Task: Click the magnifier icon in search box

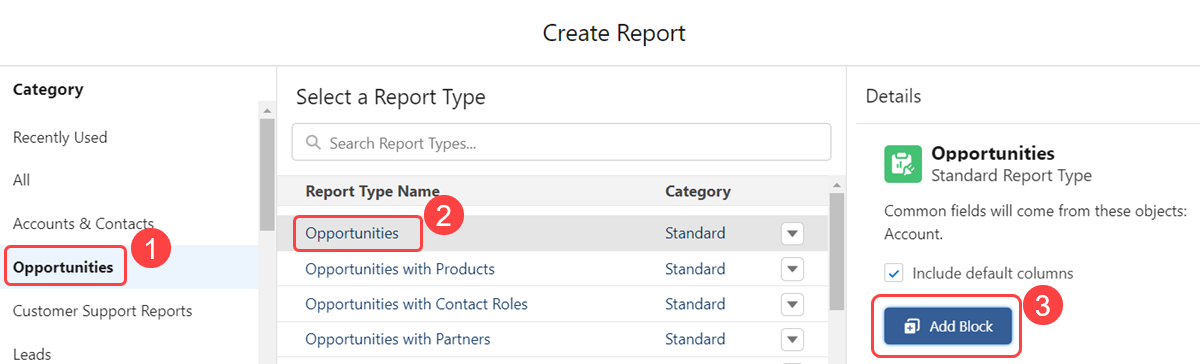Action: pyautogui.click(x=314, y=143)
